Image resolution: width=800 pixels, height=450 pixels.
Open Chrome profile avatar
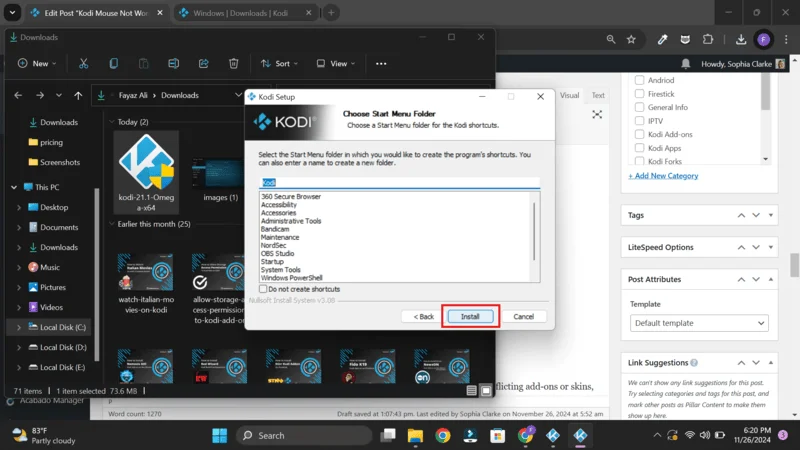click(763, 39)
